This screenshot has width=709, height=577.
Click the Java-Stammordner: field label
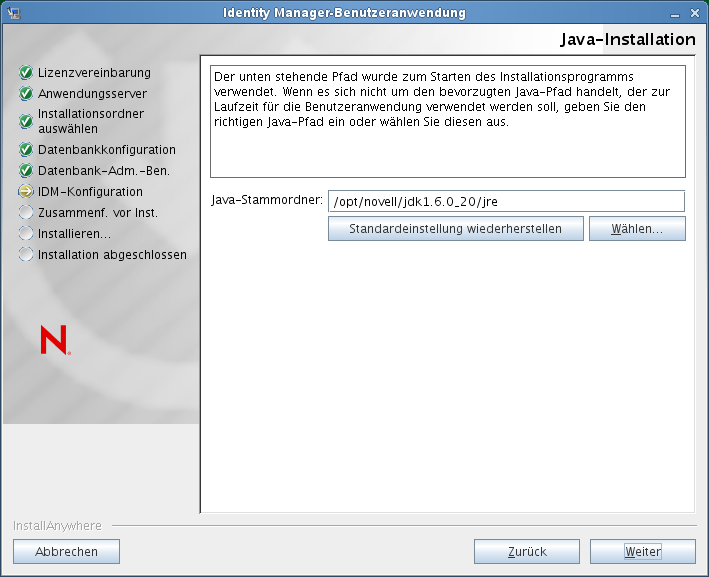click(x=267, y=200)
